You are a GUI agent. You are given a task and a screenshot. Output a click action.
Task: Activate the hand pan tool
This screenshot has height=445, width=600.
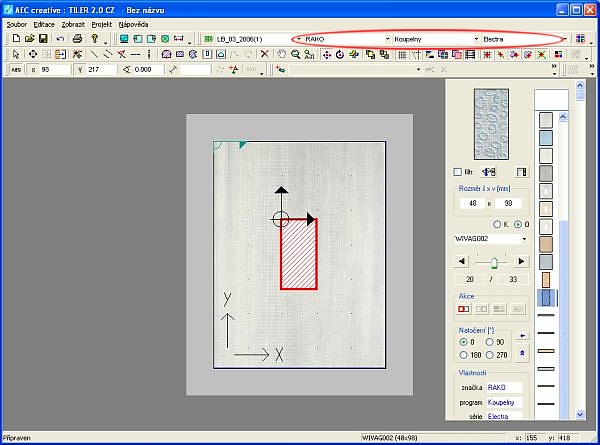click(x=282, y=54)
